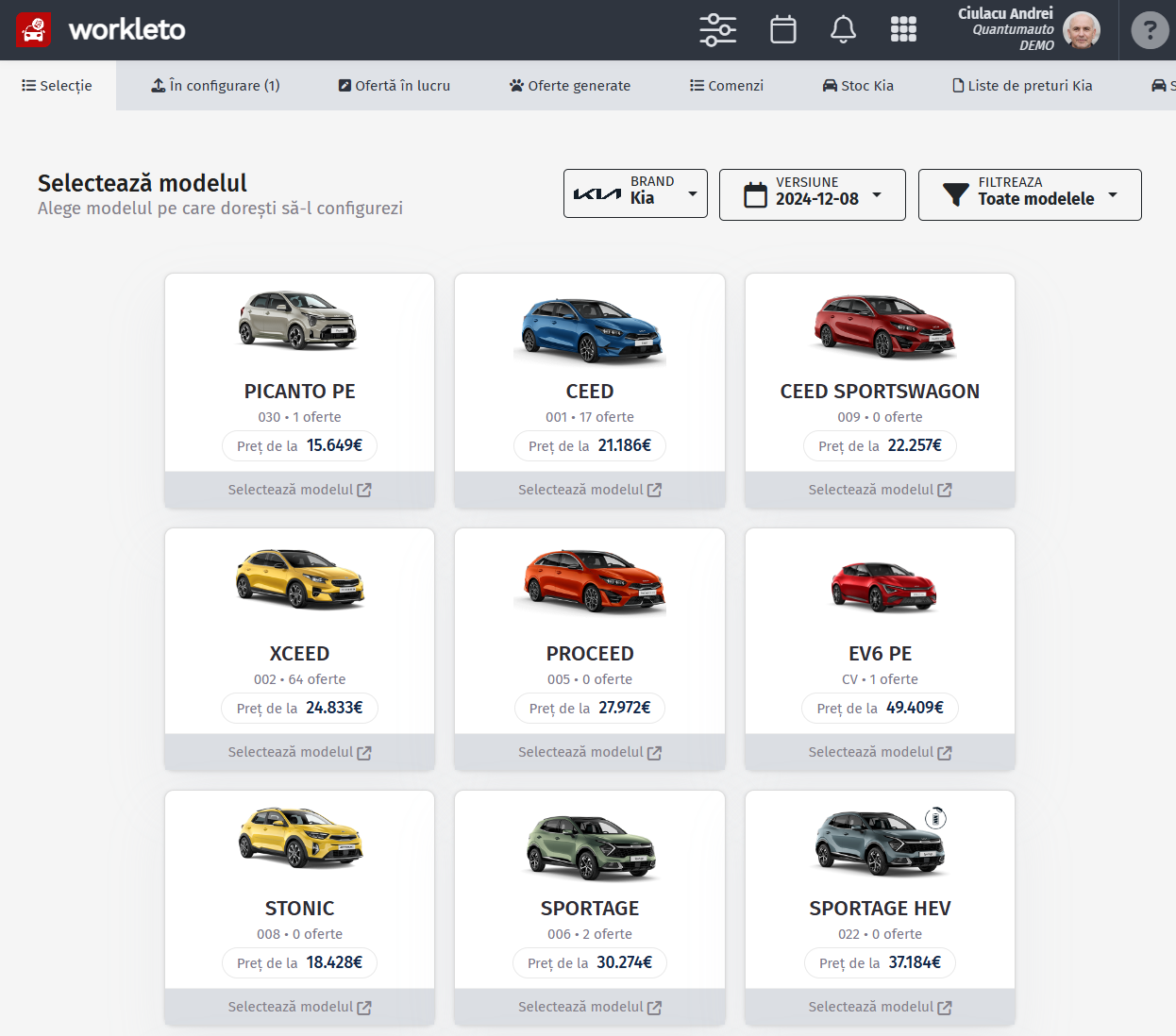Screen dimensions: 1176x1036
Task: Click the red CEED SPORTSWAGON car thumbnail
Action: click(884, 326)
